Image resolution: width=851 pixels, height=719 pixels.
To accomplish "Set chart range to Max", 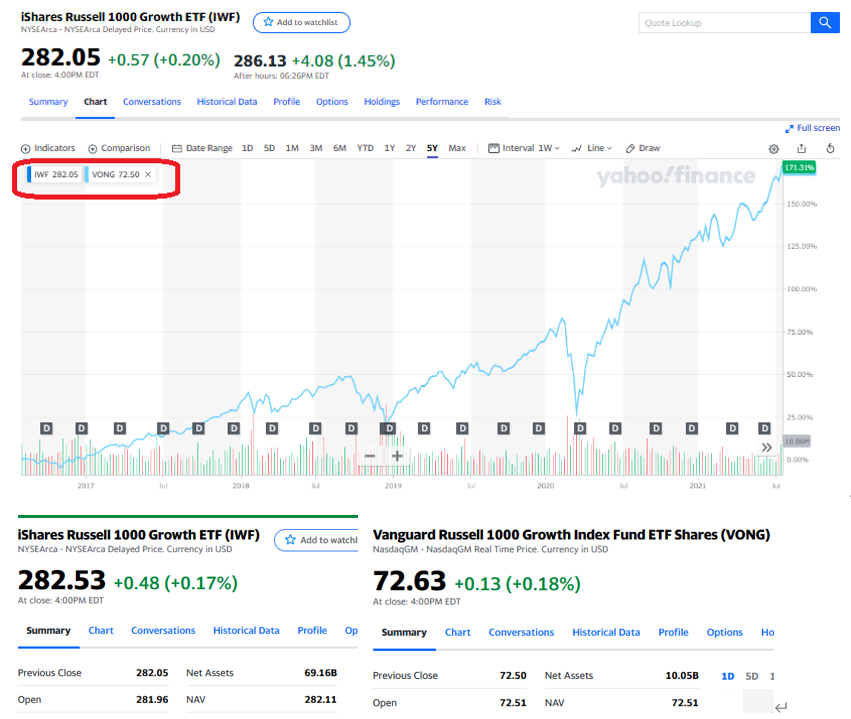I will click(x=457, y=148).
